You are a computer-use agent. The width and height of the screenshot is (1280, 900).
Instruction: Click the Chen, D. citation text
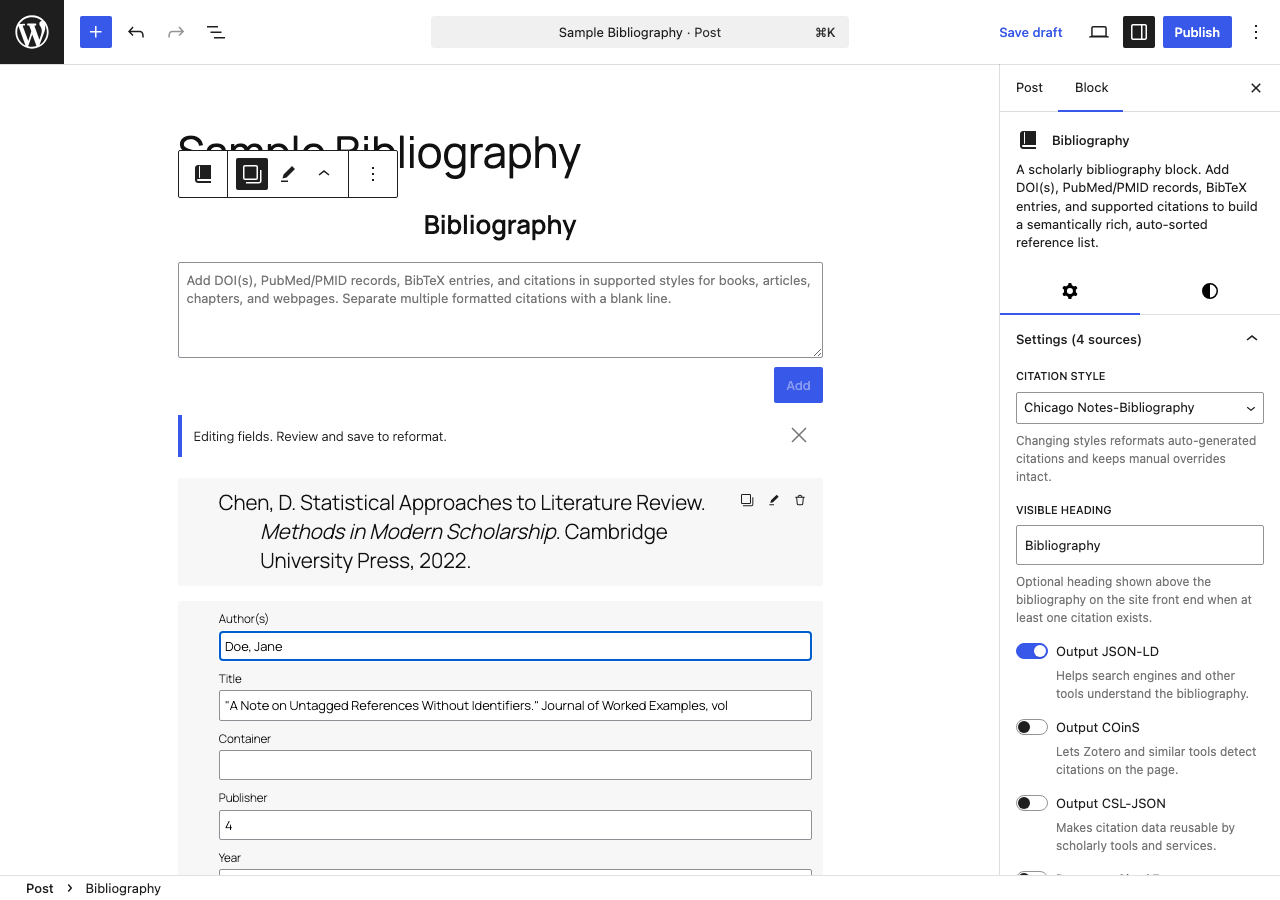(x=462, y=532)
